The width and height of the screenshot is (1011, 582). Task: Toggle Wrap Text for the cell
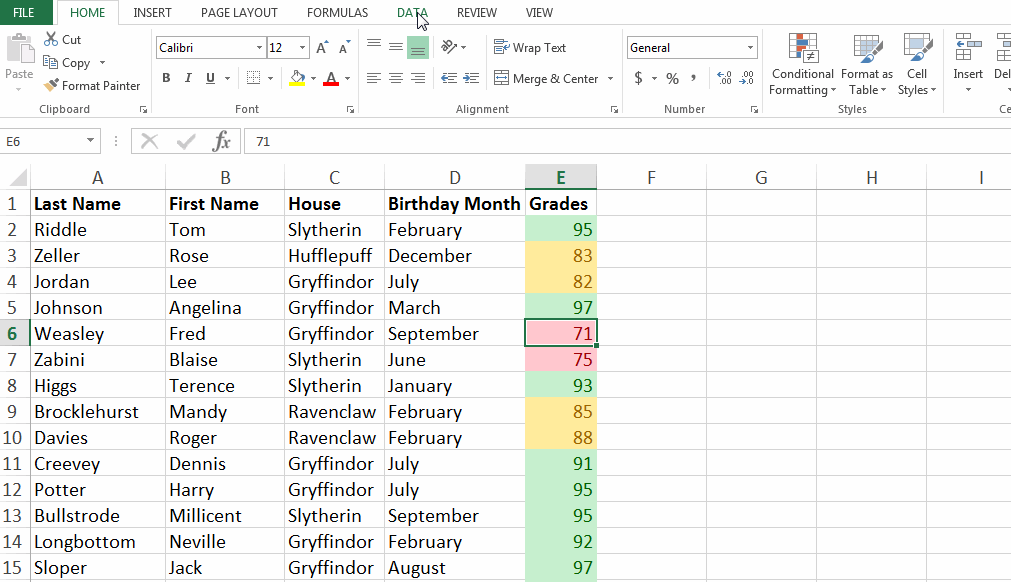[530, 48]
